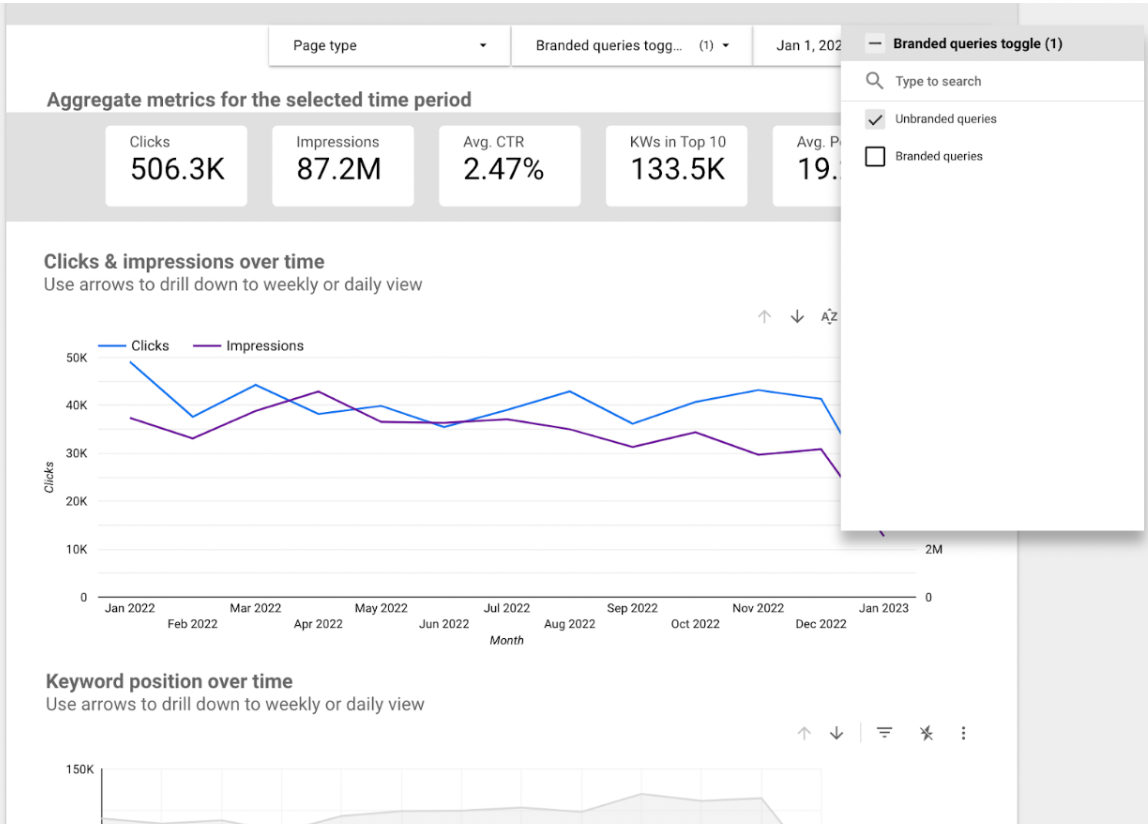Open the Page type dropdown
Image resolution: width=1148 pixels, height=824 pixels.
click(389, 45)
